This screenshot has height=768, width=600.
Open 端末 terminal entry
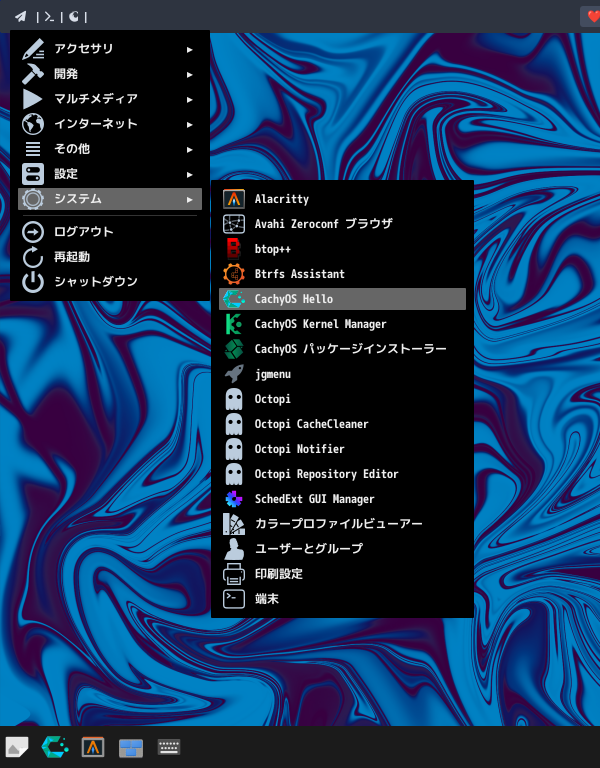click(x=342, y=599)
